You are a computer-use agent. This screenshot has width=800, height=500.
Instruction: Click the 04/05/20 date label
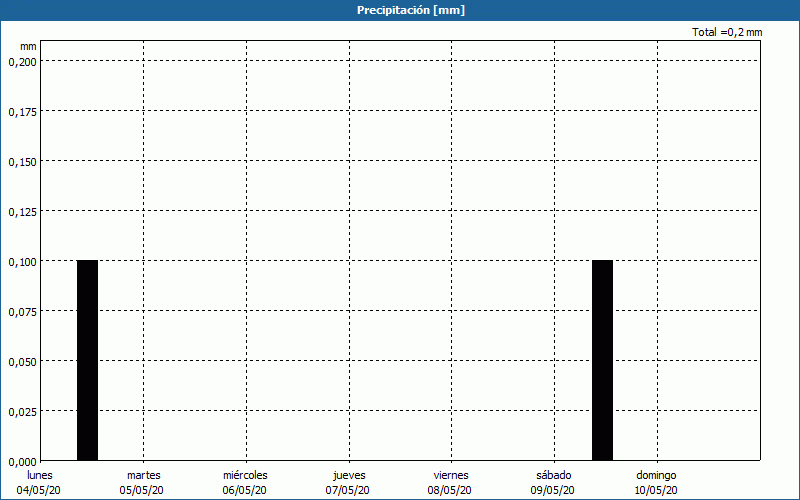pos(39,490)
